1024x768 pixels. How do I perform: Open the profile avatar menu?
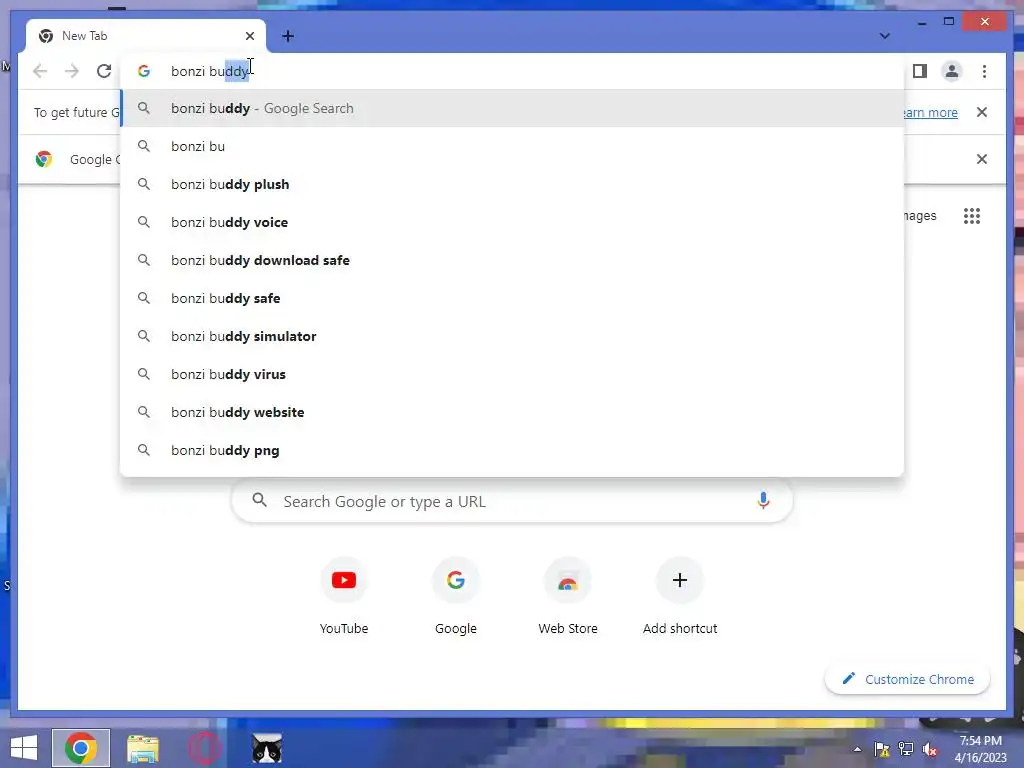tap(952, 71)
